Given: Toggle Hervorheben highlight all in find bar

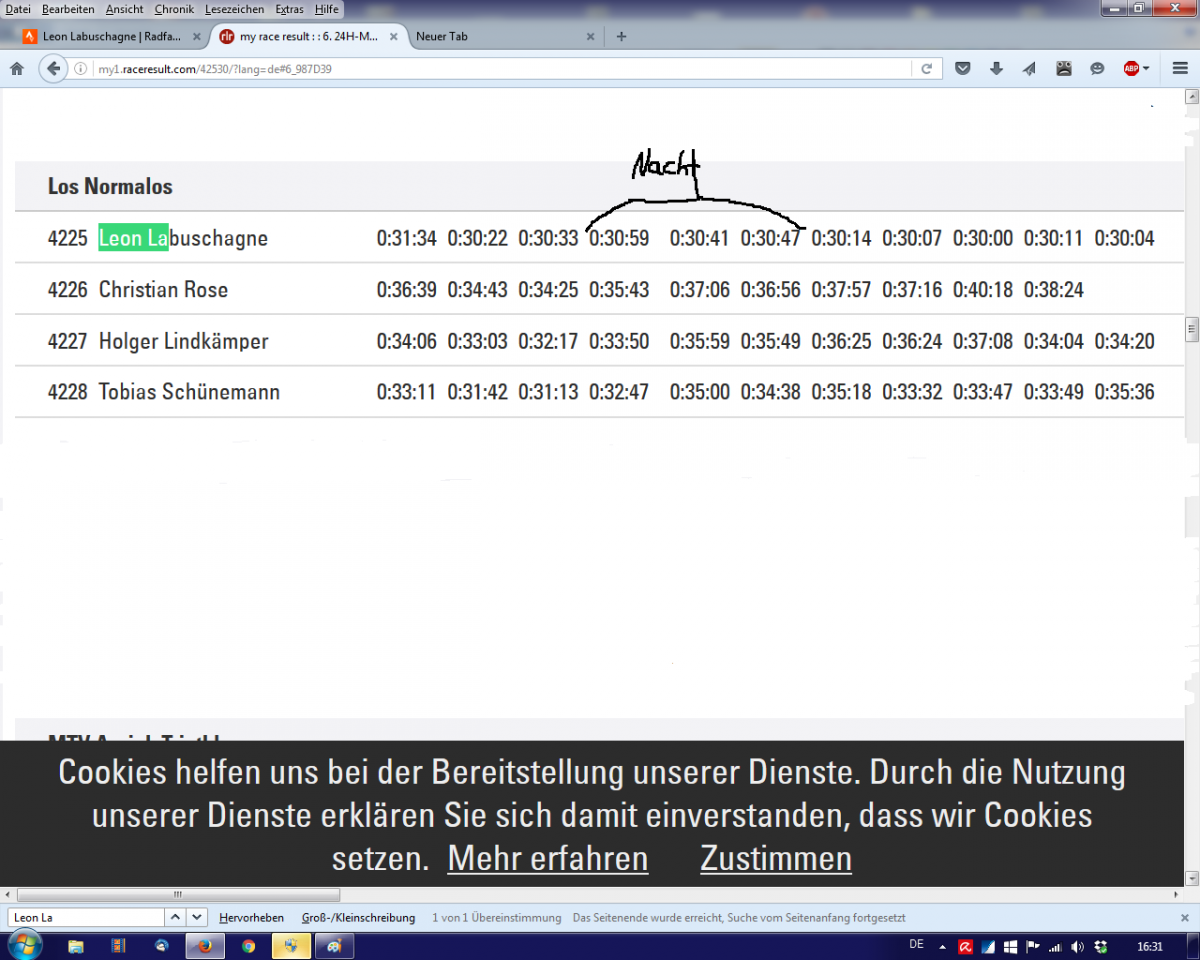Looking at the screenshot, I should (x=251, y=917).
